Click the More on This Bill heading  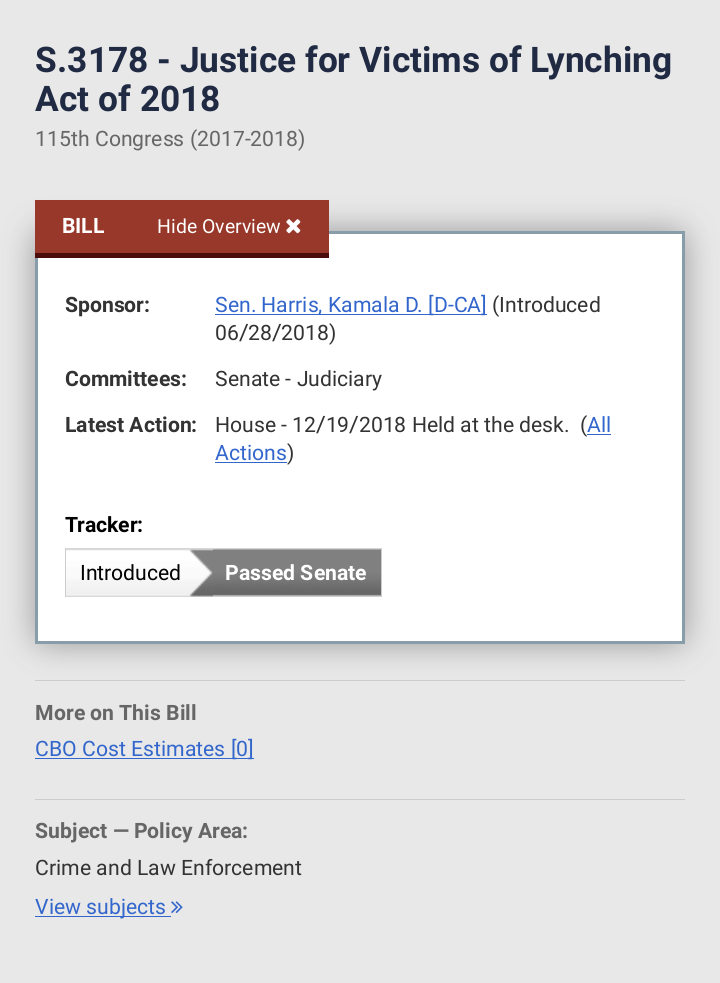pyautogui.click(x=116, y=713)
